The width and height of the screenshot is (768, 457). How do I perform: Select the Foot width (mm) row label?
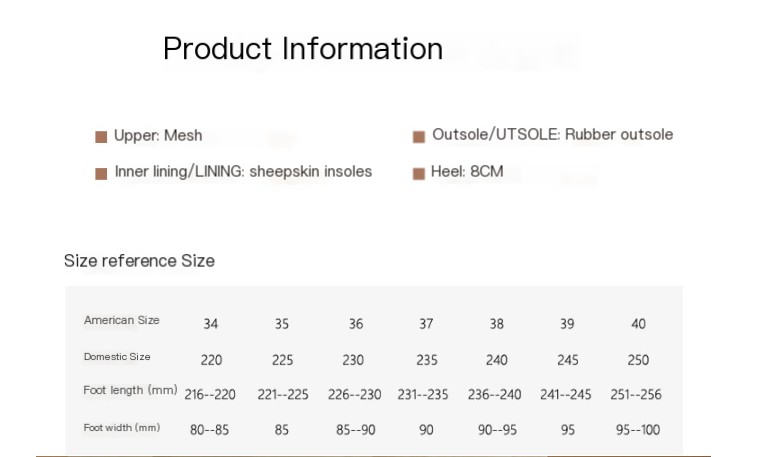[x=122, y=428]
